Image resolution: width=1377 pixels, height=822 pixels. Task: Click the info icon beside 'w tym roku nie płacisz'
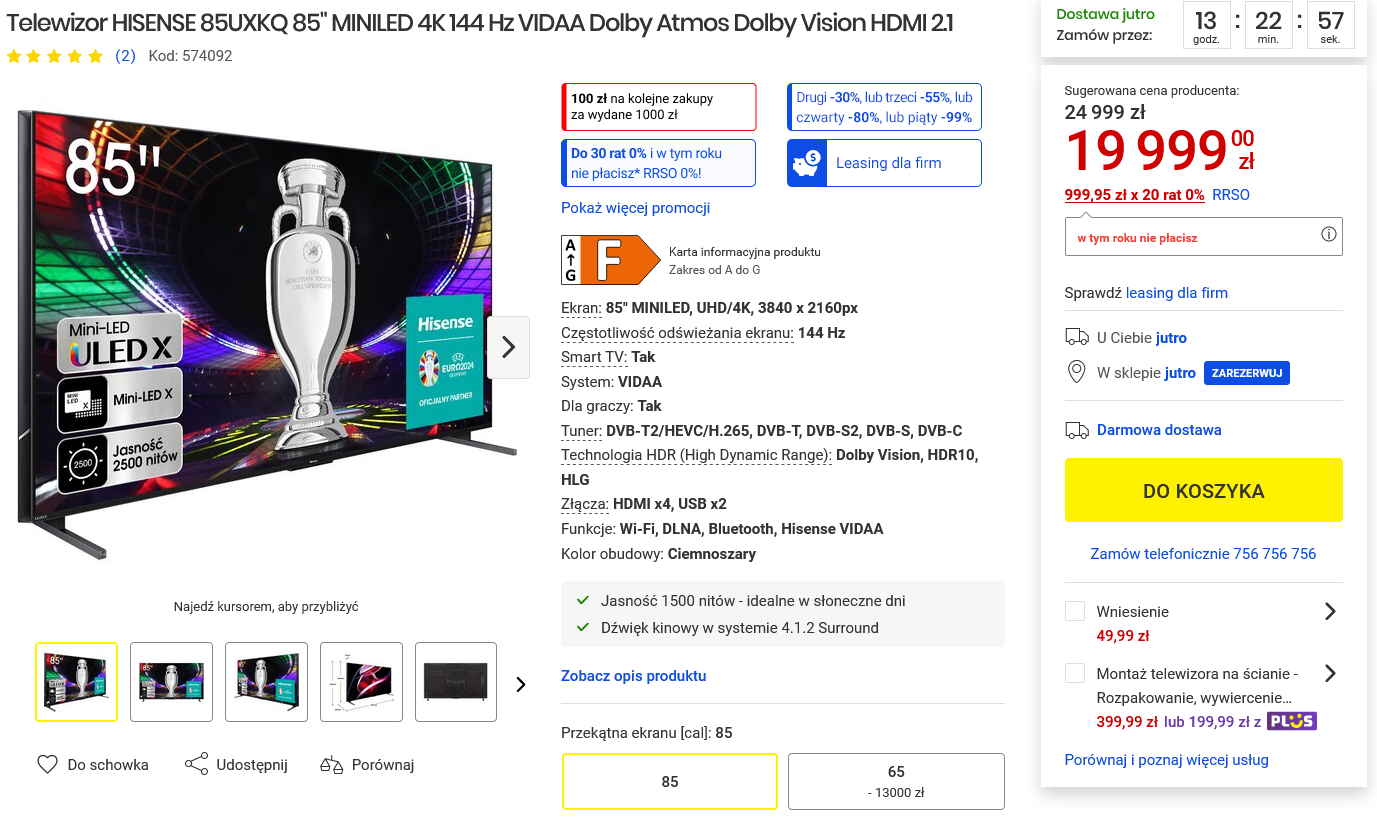click(x=1328, y=235)
